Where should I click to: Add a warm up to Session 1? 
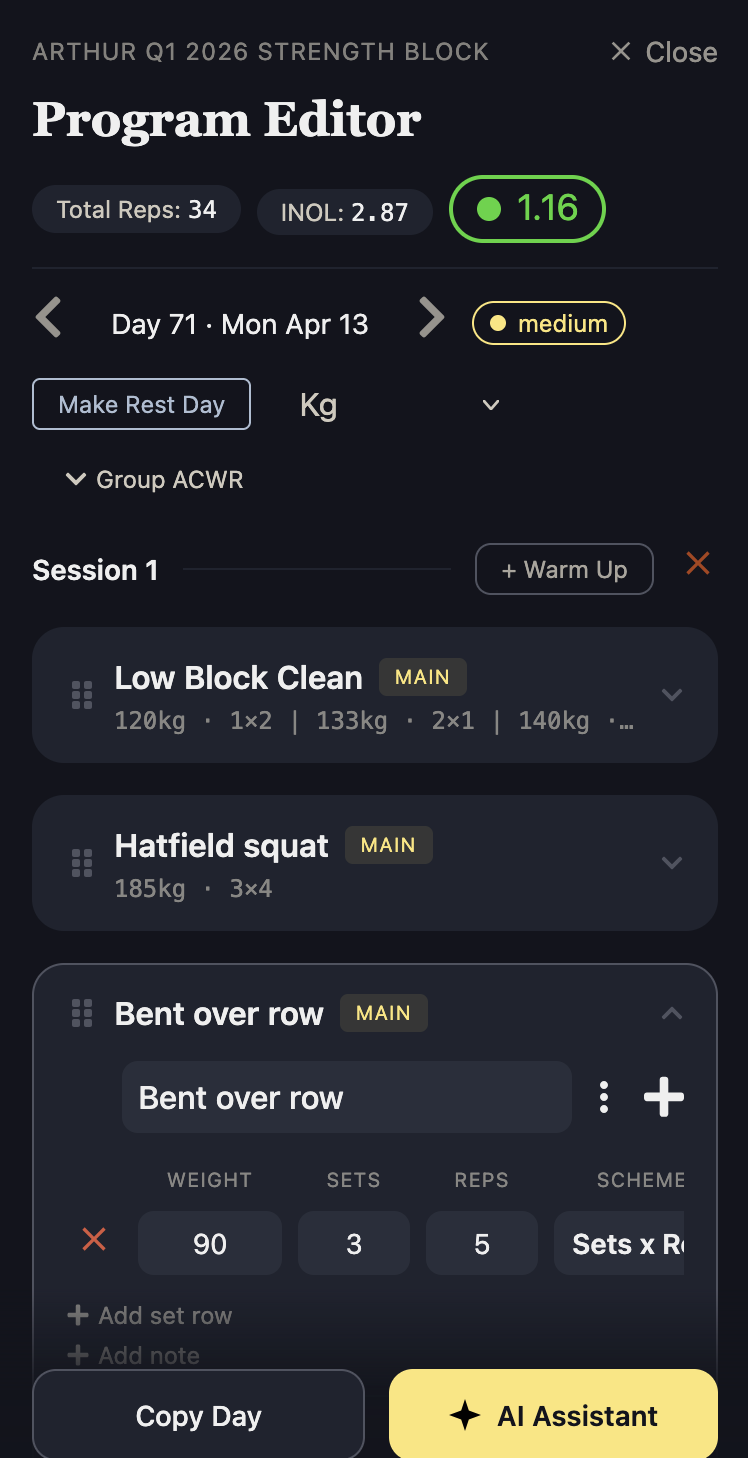click(x=564, y=569)
